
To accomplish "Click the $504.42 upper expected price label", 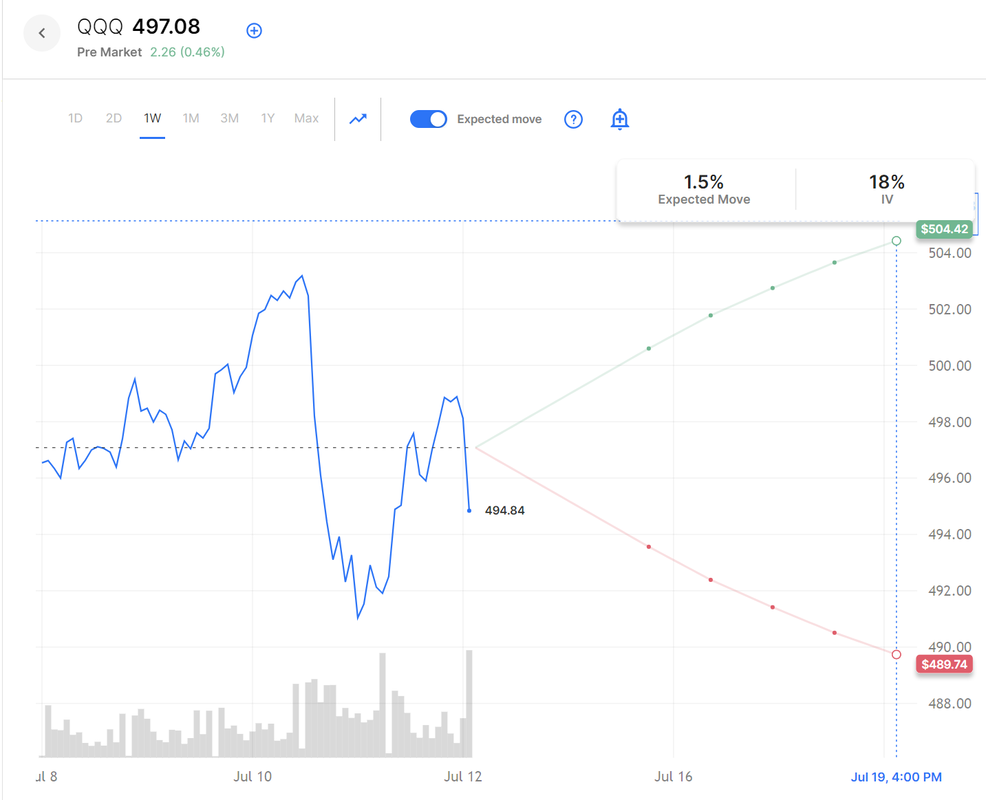I will point(944,229).
